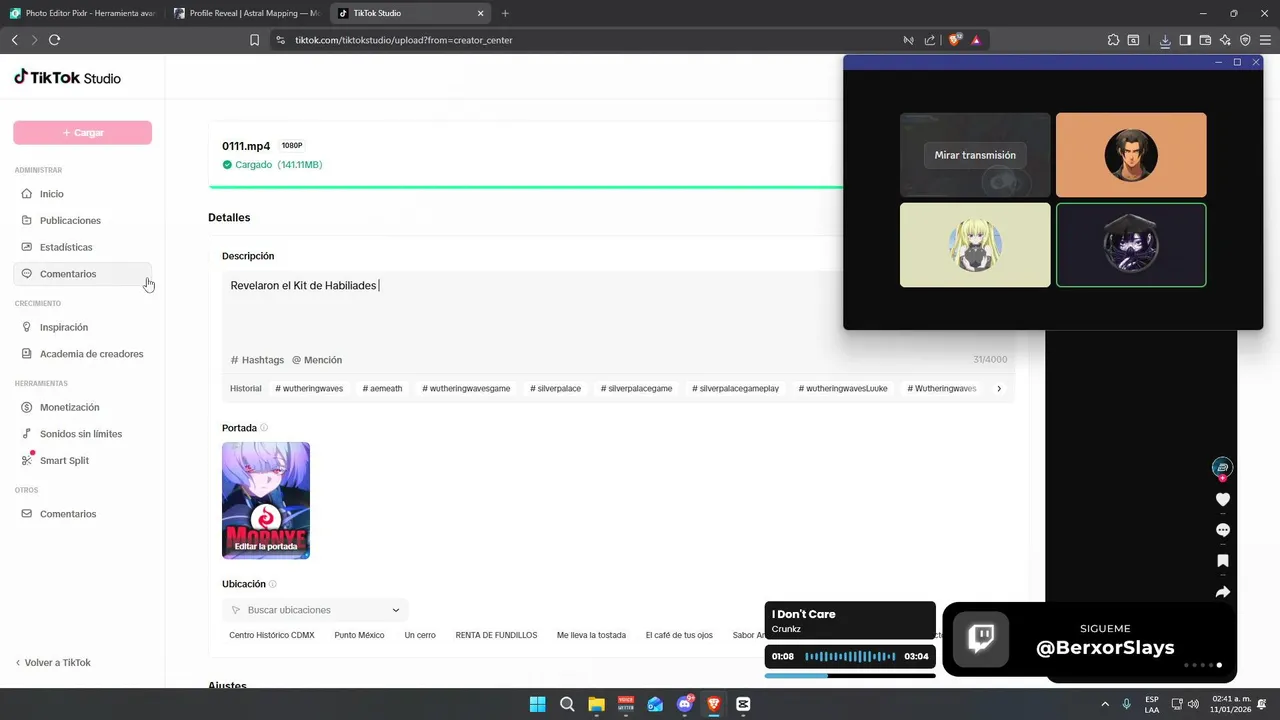Screen dimensions: 1280x720
Task: Click the Twitch icon on overlay
Action: coord(981,639)
